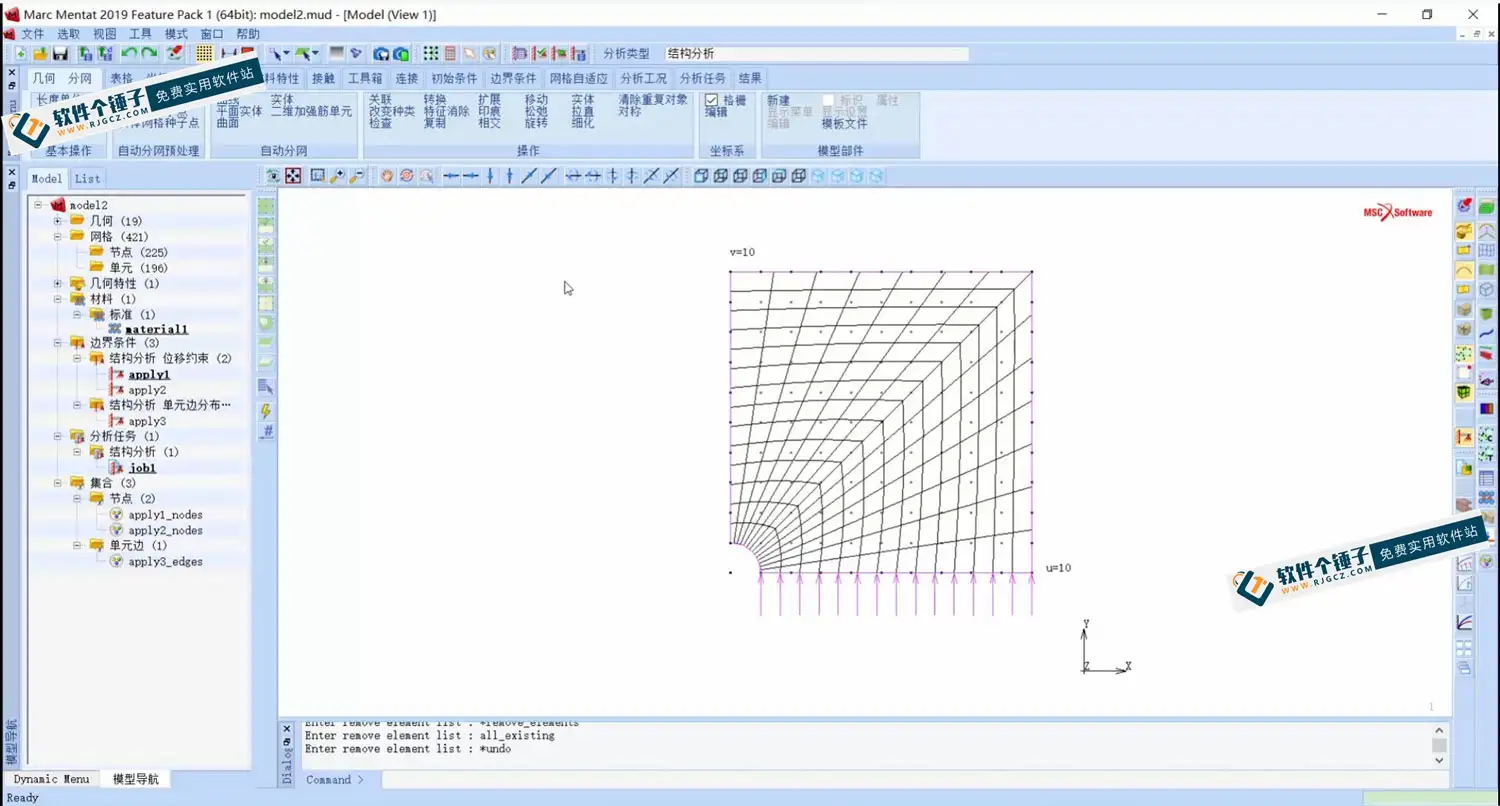Collapse the model2 root node

coord(39,205)
